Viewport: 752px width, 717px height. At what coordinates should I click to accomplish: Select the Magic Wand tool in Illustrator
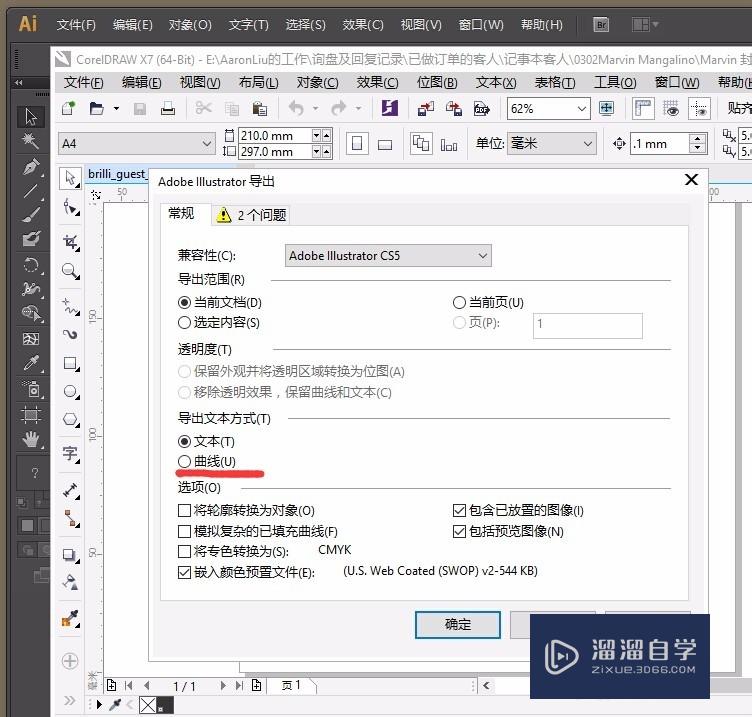coord(31,141)
